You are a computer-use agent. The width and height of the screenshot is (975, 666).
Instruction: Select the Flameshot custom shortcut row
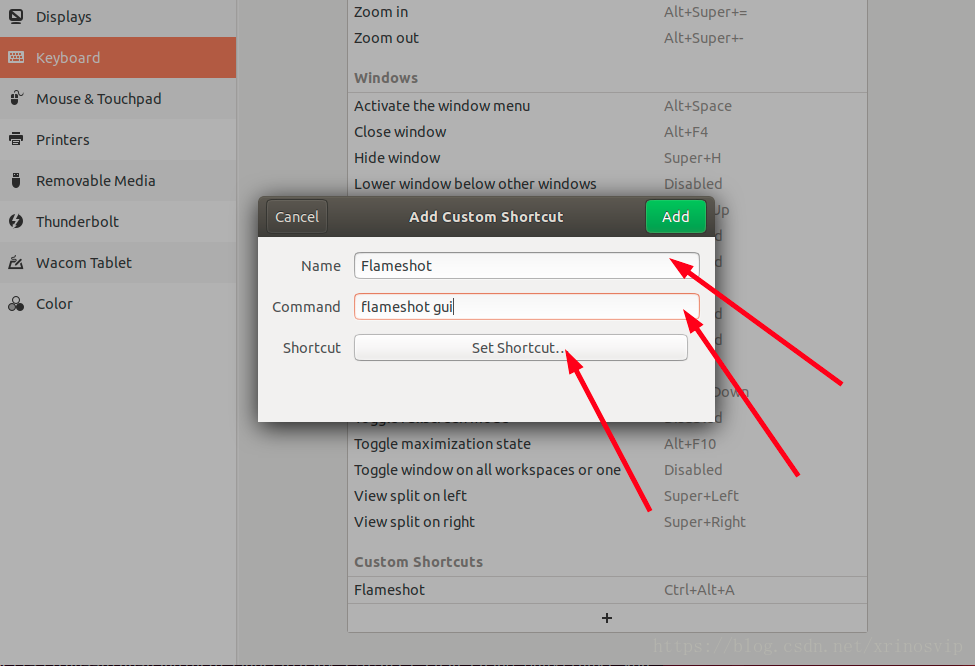[607, 590]
